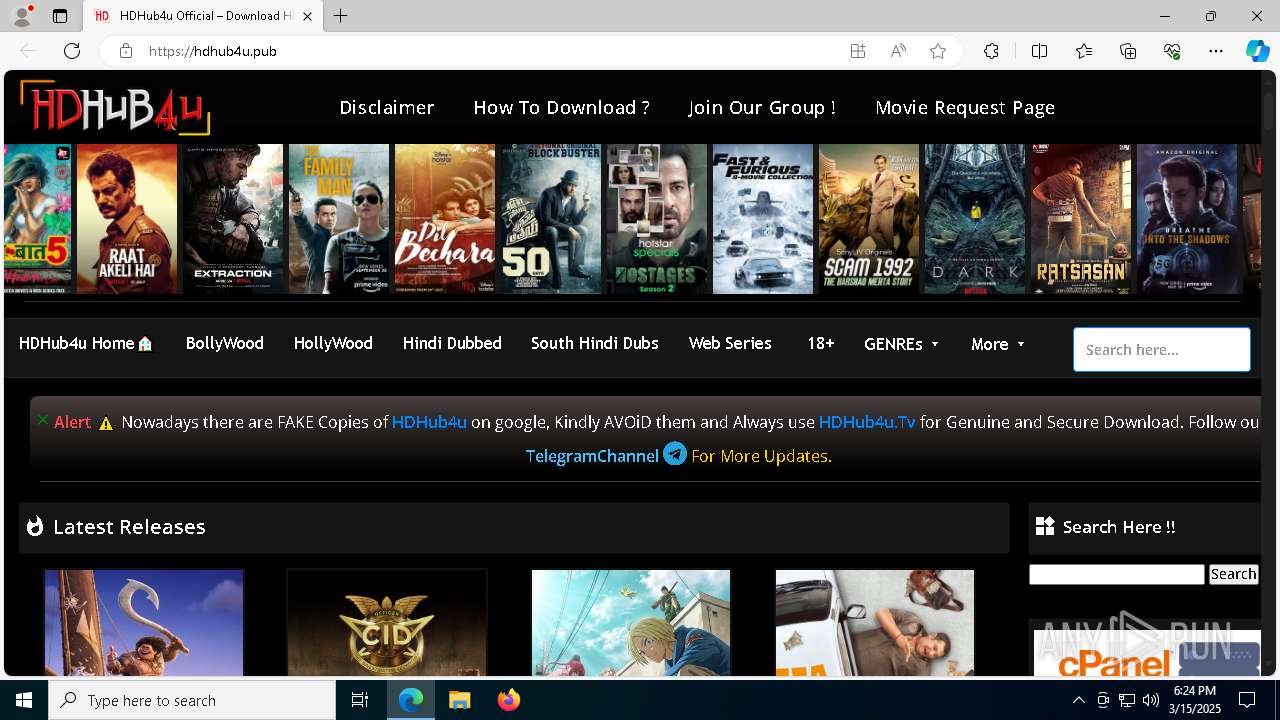The height and width of the screenshot is (720, 1280).
Task: Open browser Extensions icon
Action: [x=991, y=51]
